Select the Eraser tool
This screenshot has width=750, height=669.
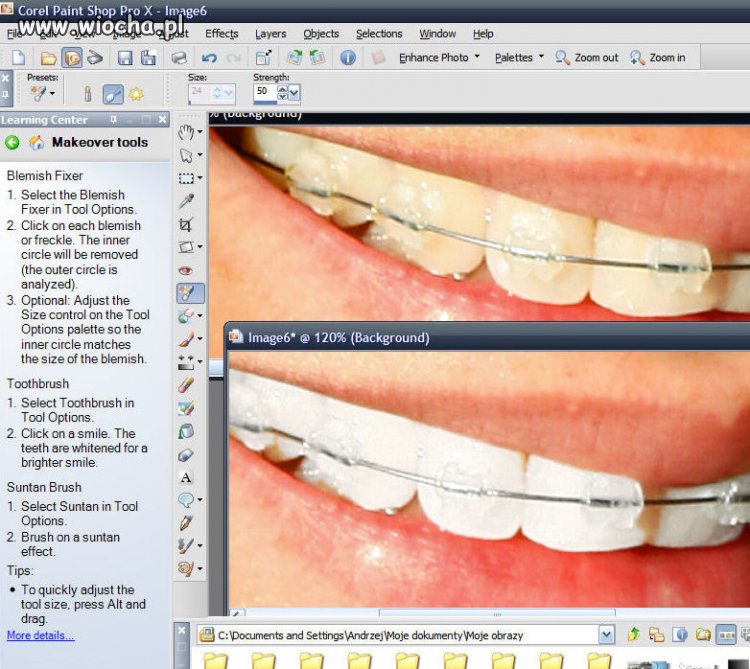pyautogui.click(x=186, y=385)
